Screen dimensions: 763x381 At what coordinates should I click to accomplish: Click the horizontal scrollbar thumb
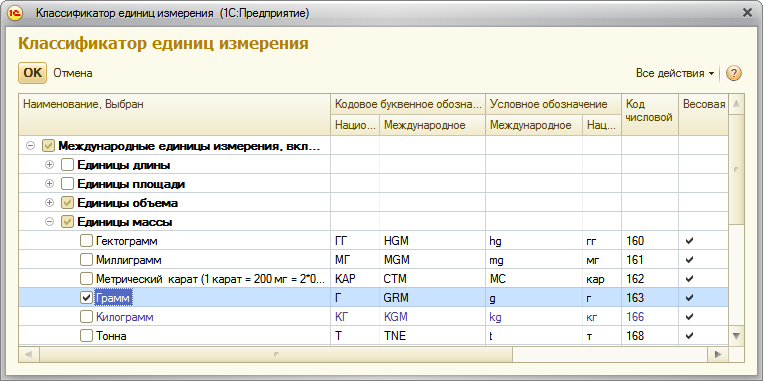tap(276, 354)
